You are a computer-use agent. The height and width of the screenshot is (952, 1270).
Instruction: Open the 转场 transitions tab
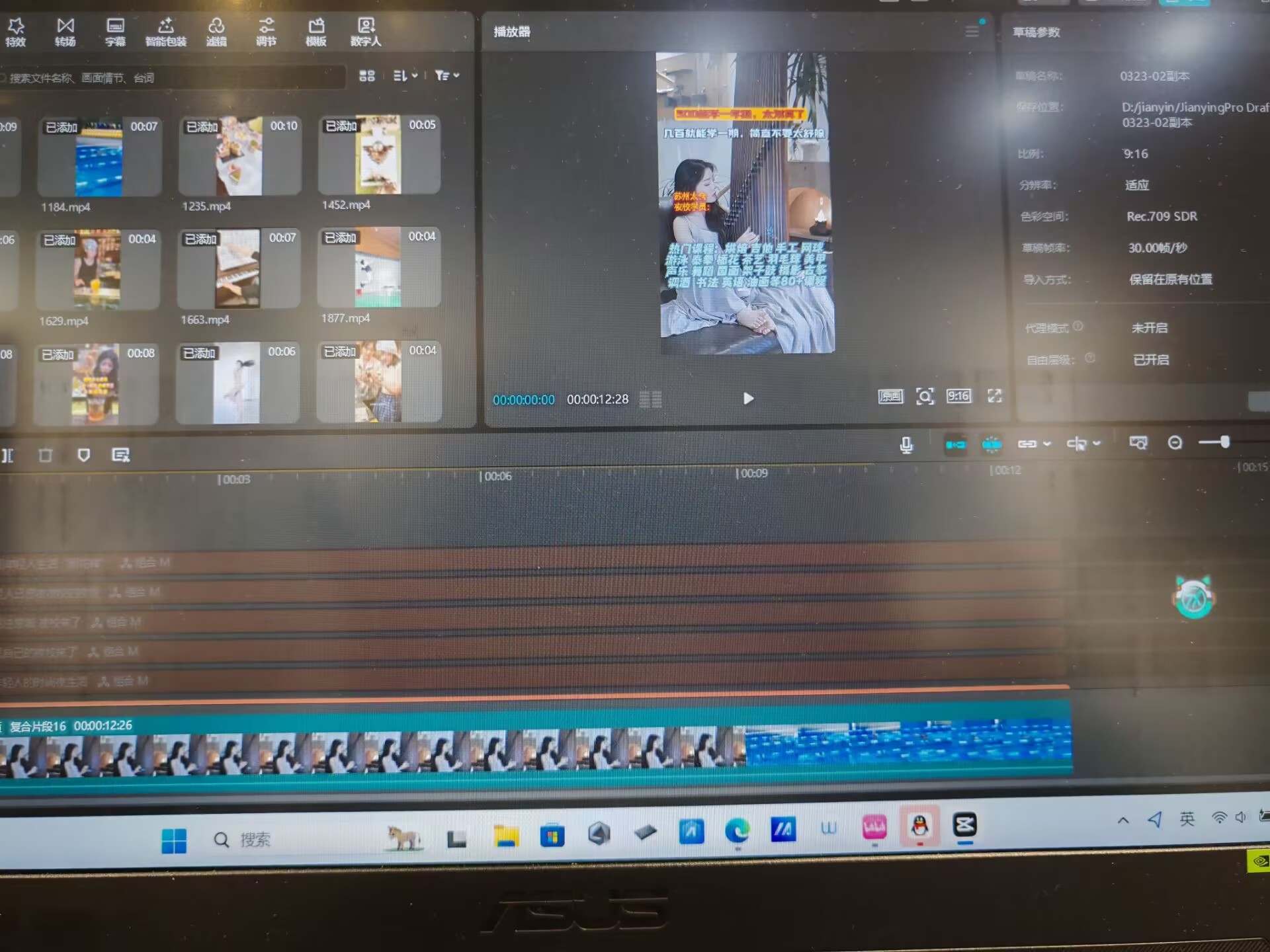coord(65,31)
